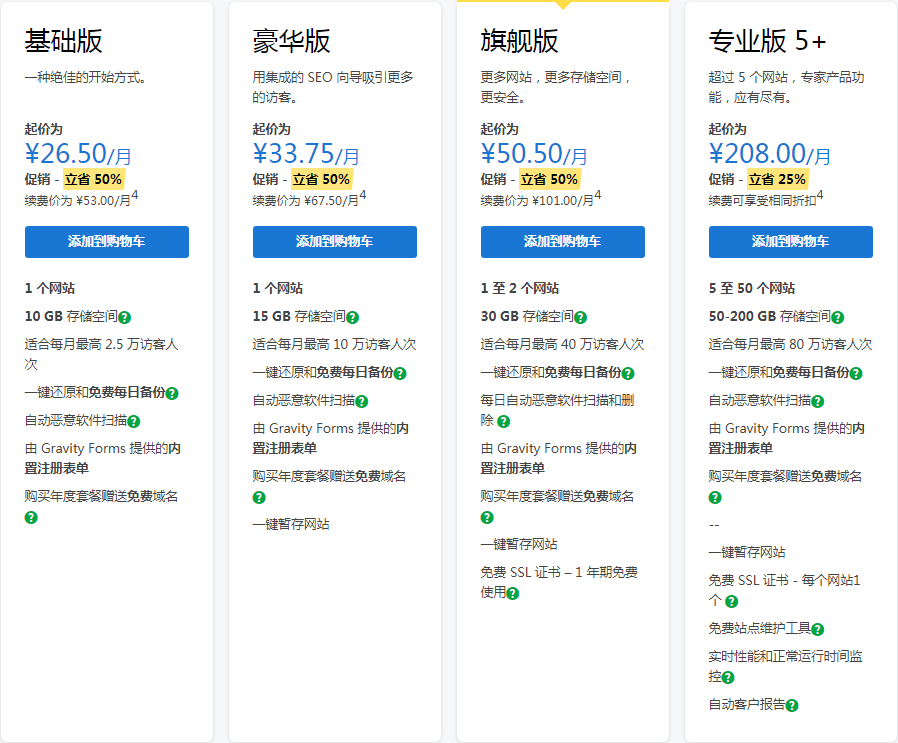Click 添加到购物车 for the 豪华版 plan
The image size is (898, 743).
coord(334,242)
